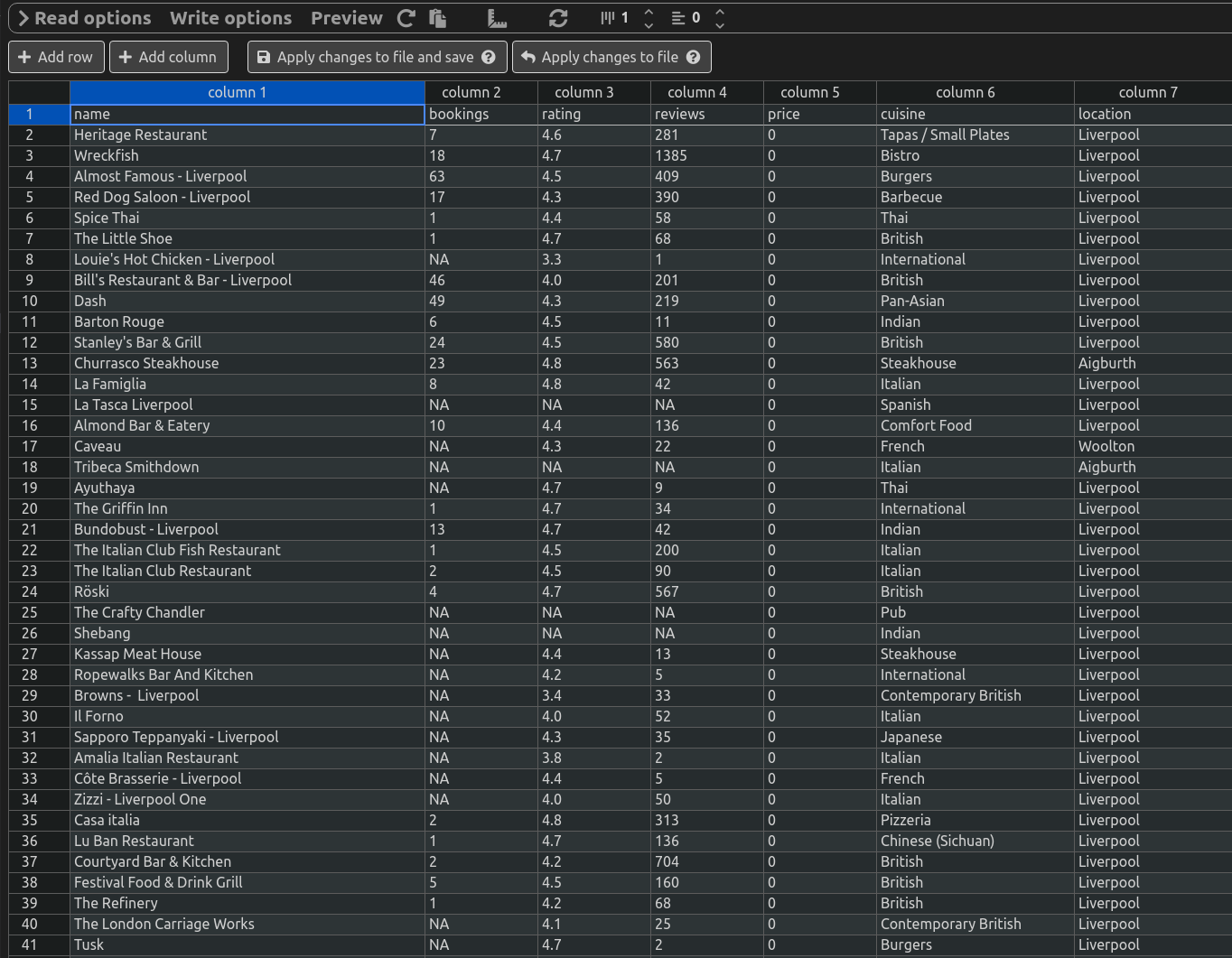Select row header number 13
This screenshot has height=958, width=1232.
point(39,363)
